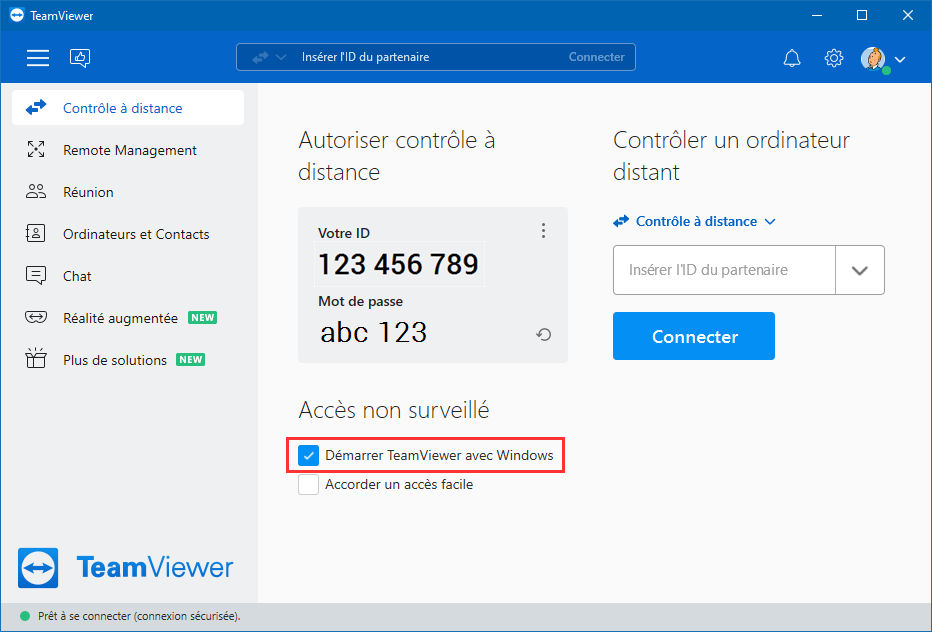Open Ordinateurs et Contacts
Viewport: 932px width, 632px height.
128,234
